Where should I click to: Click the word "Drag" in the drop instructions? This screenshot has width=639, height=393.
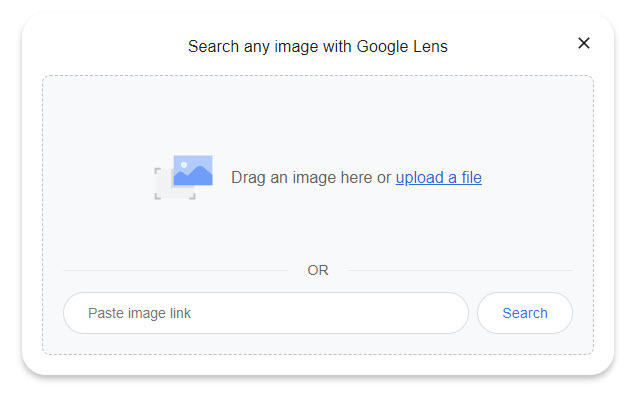[x=248, y=178]
